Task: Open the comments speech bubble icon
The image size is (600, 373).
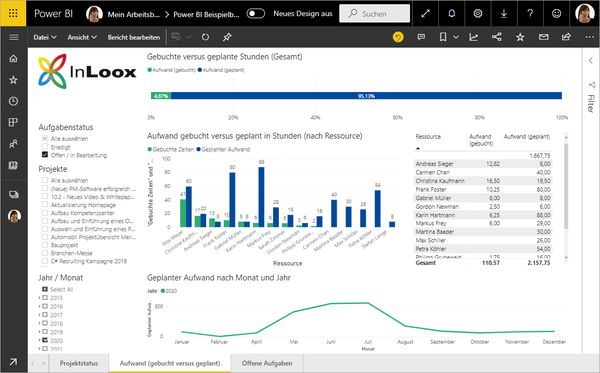Action: pos(421,37)
